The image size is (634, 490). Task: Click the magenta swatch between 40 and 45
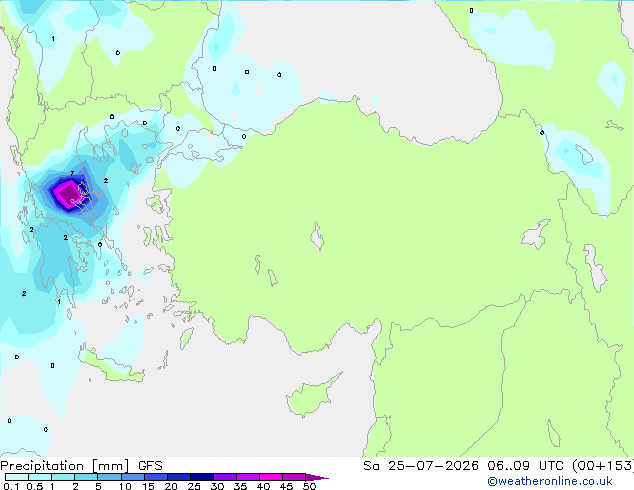coord(271,477)
